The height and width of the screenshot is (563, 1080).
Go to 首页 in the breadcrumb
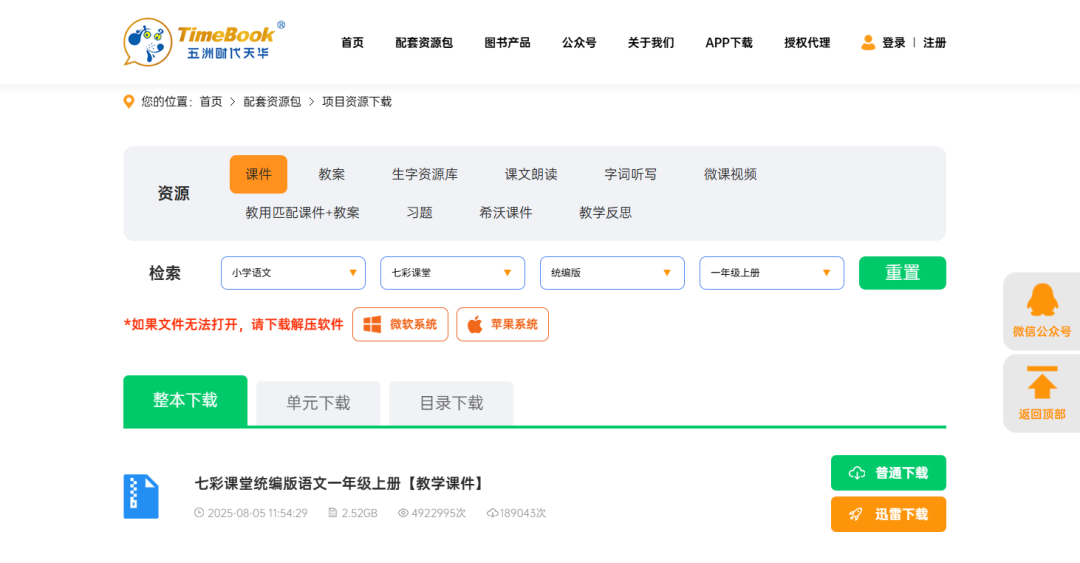click(211, 102)
